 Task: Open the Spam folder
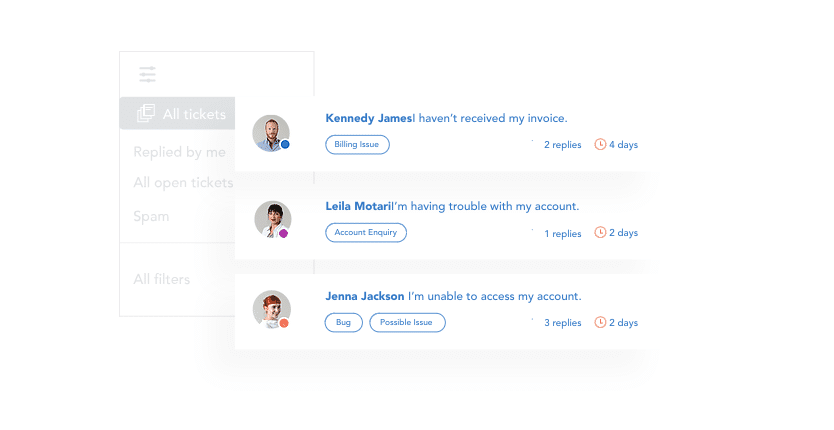[x=151, y=216]
